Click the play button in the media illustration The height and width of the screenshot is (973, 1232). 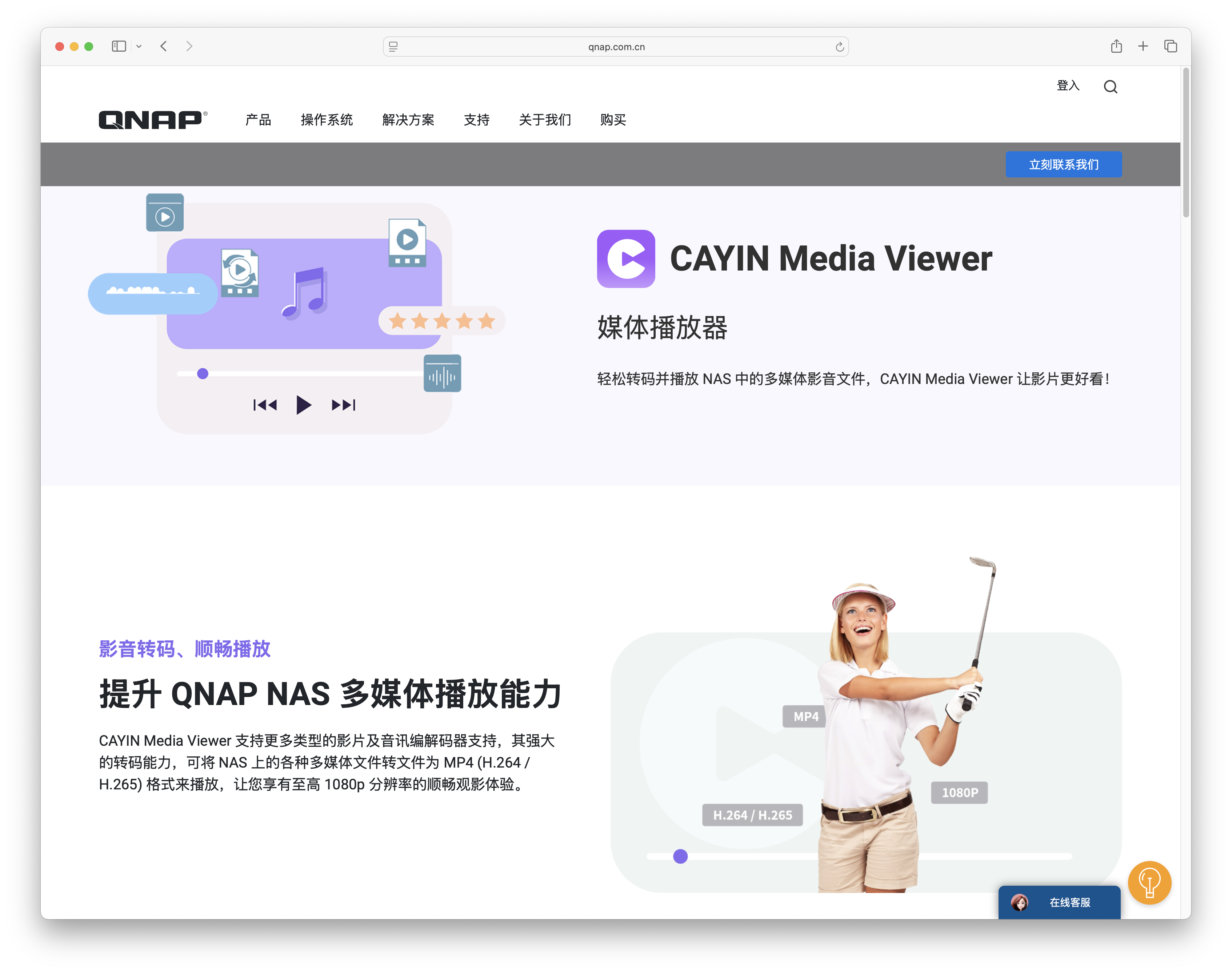click(x=304, y=405)
